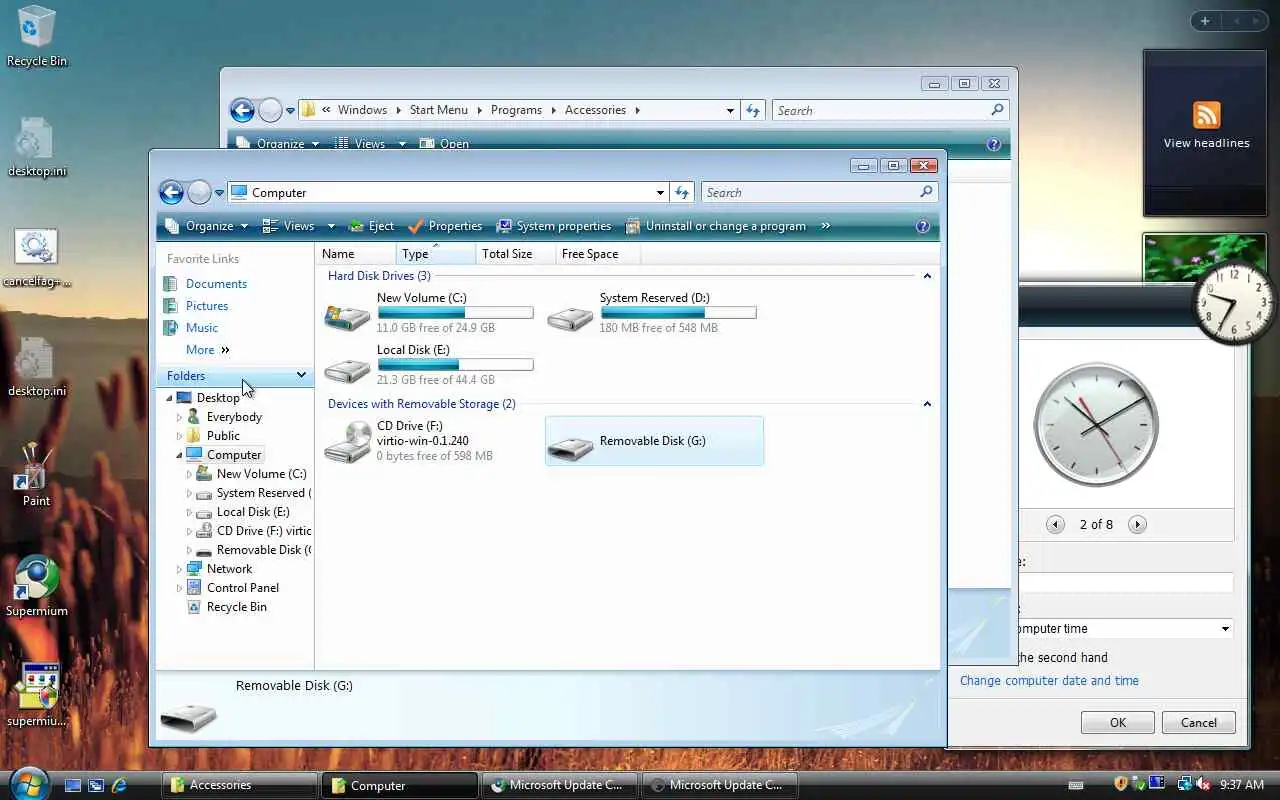
Task: Select Removable Disk (G:) drive icon
Action: (x=570, y=447)
